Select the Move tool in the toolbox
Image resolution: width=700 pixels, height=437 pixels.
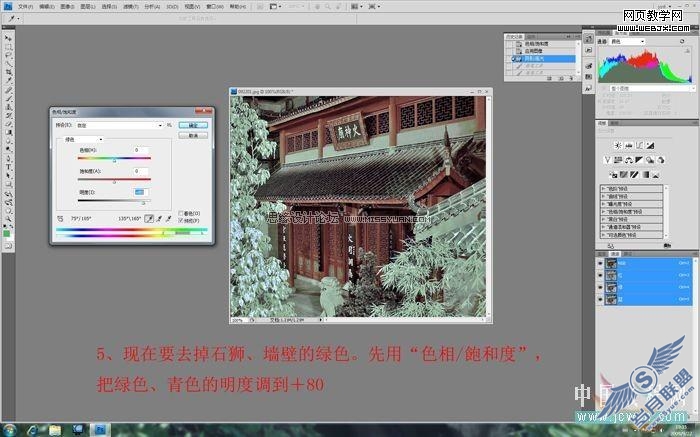(x=8, y=38)
